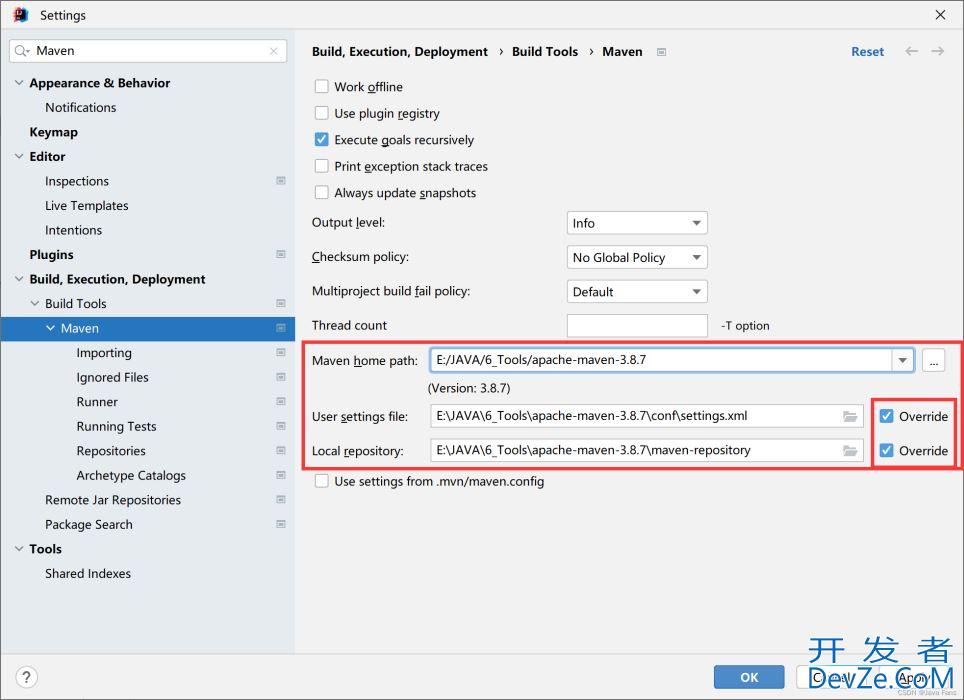Click Build, Execution, Deployment breadcrumb
The width and height of the screenshot is (964, 700).
(x=400, y=52)
